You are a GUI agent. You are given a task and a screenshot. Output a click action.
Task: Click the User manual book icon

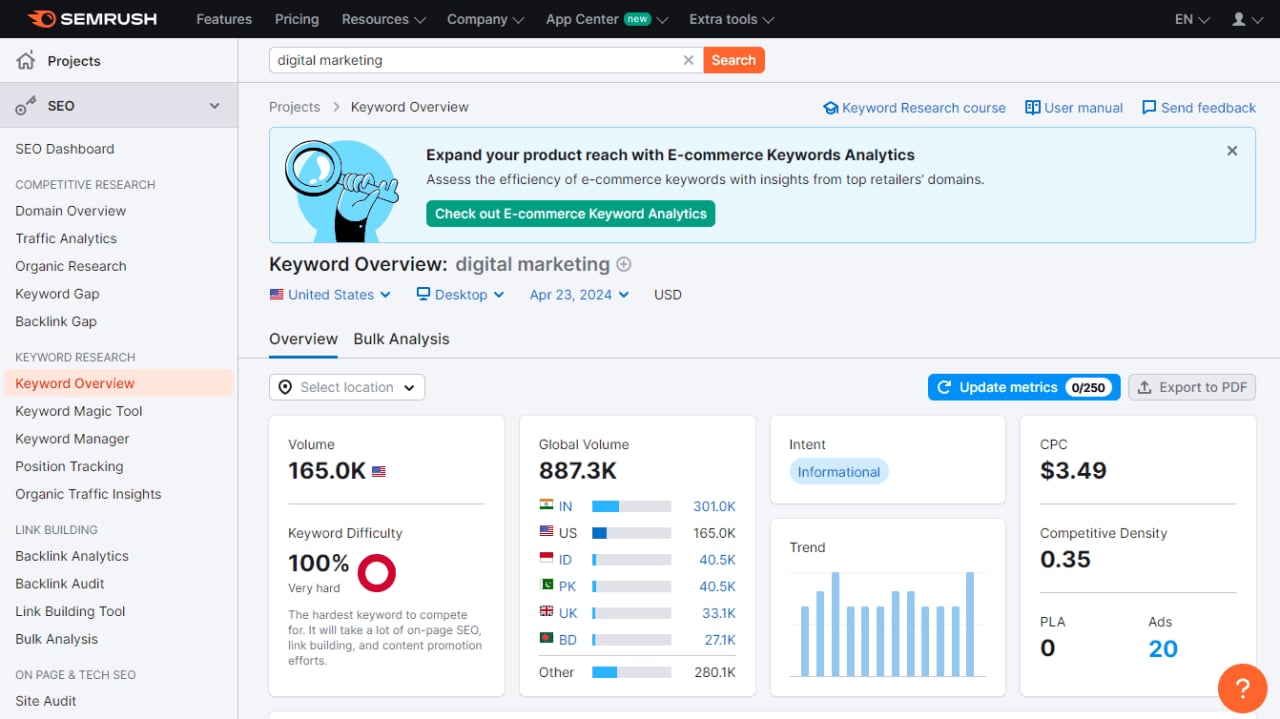tap(1033, 108)
